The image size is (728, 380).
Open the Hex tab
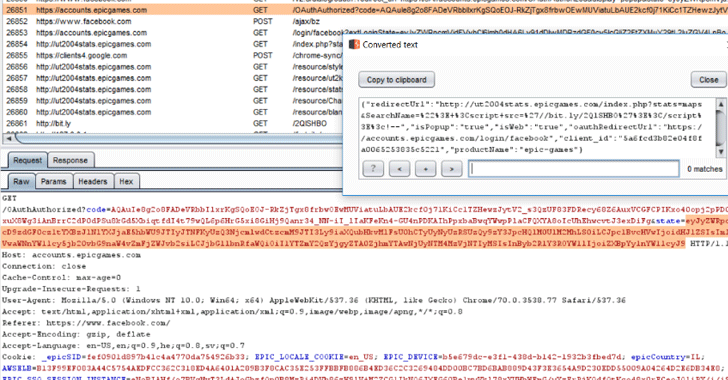coord(126,181)
